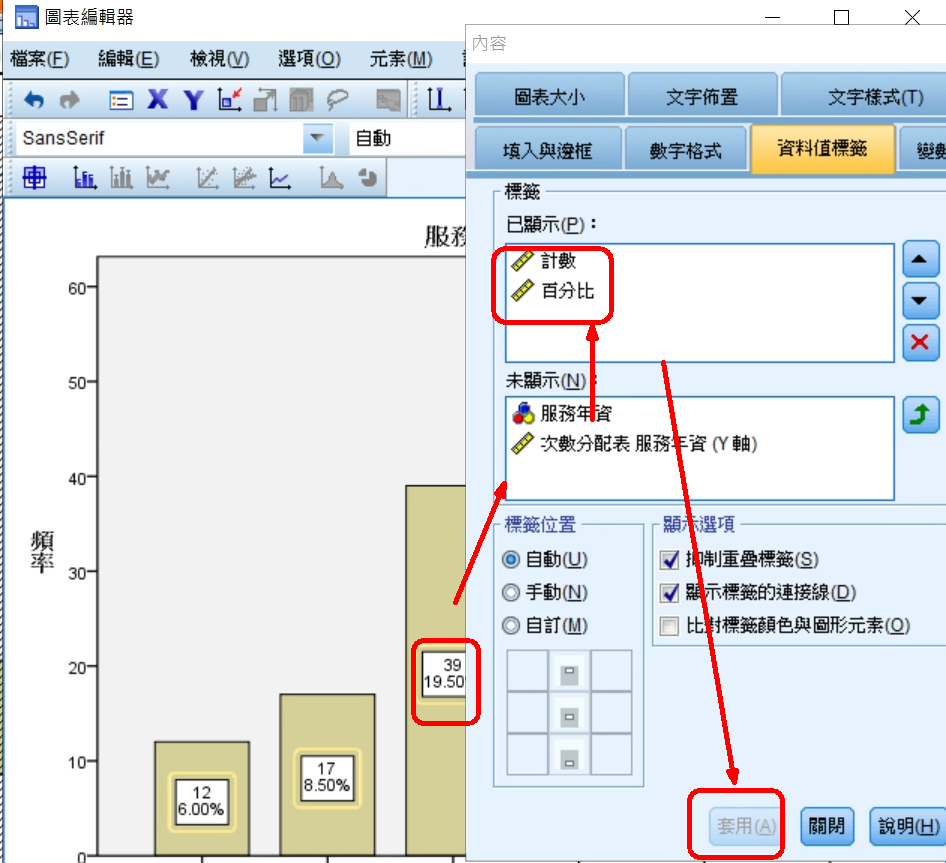Click the move-up arrow button
This screenshot has width=946, height=863.
click(920, 260)
